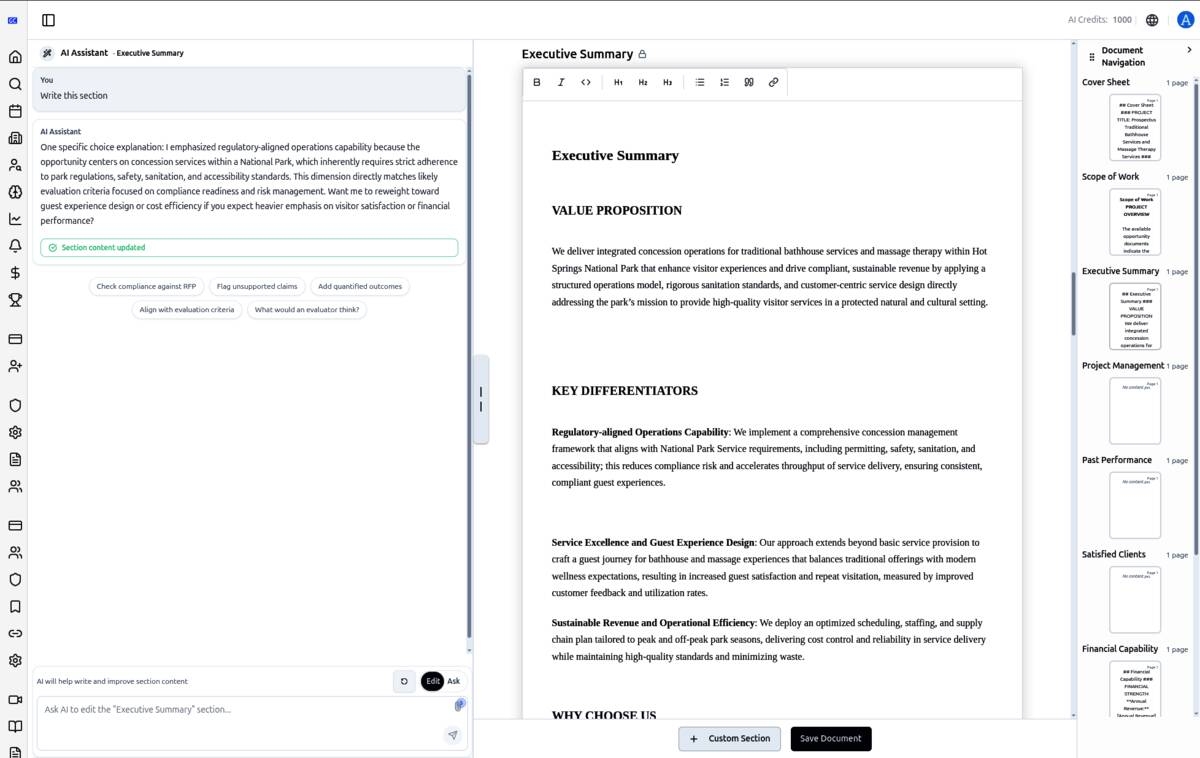1200x758 pixels.
Task: Insert a bulleted list
Action: (x=700, y=82)
